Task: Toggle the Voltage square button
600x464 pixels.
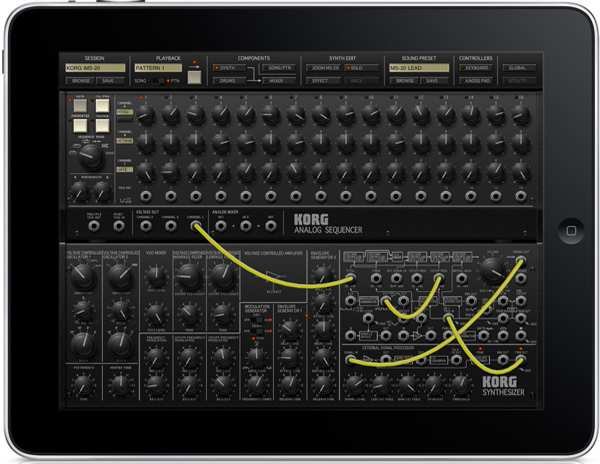Action: [102, 125]
